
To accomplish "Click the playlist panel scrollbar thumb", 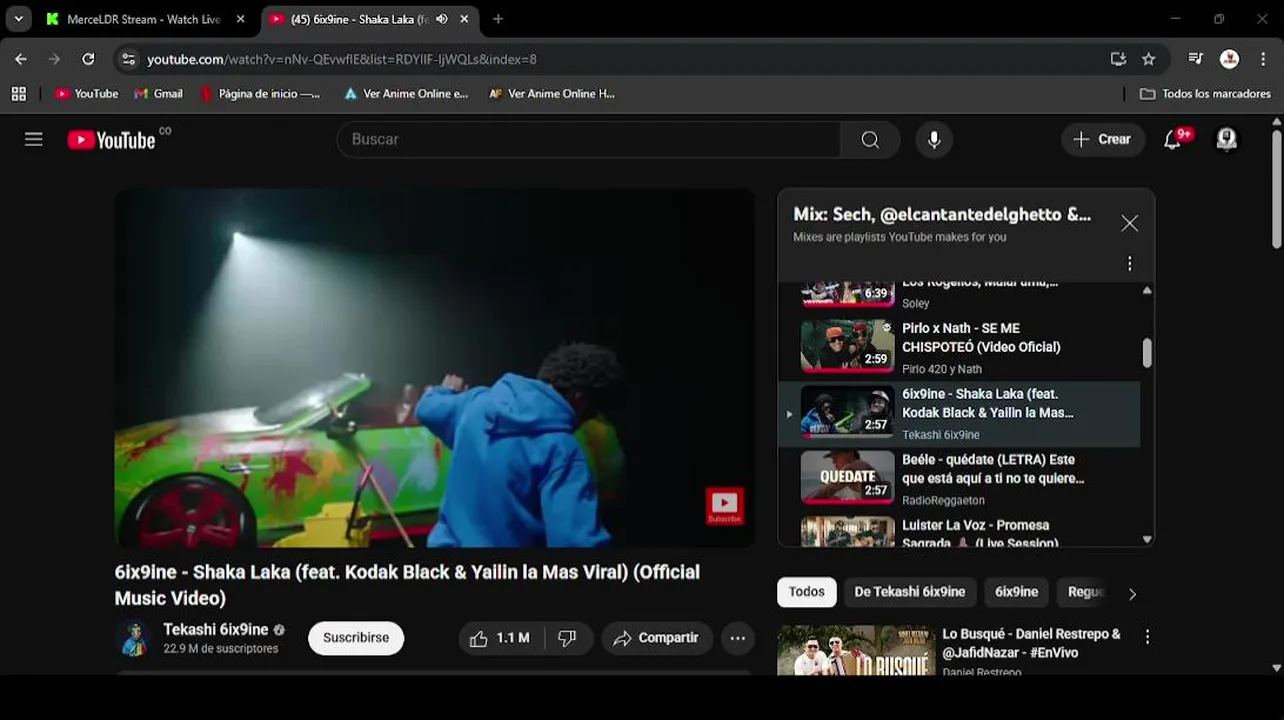I will (1147, 353).
